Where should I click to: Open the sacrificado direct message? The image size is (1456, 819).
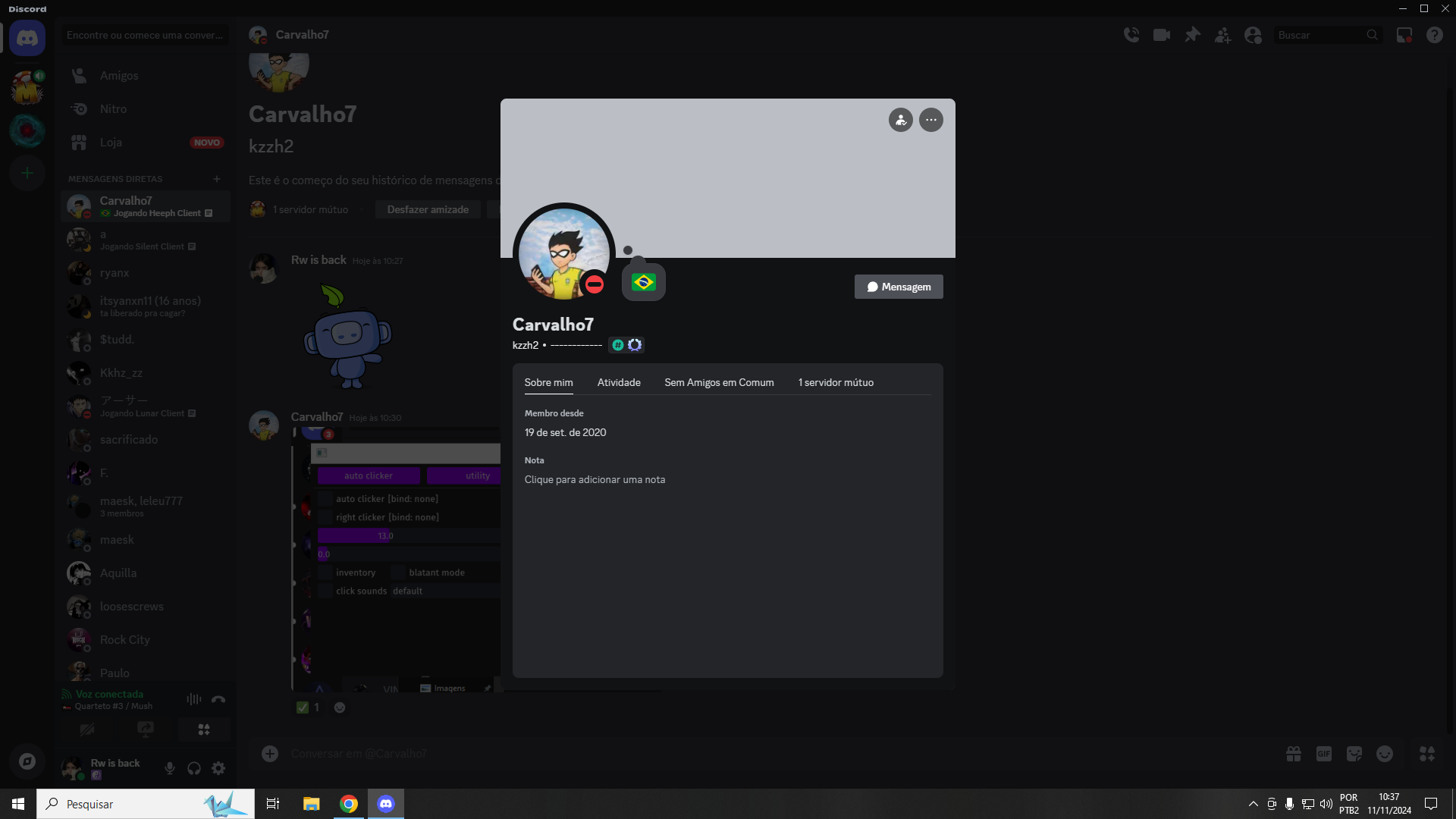tap(146, 440)
